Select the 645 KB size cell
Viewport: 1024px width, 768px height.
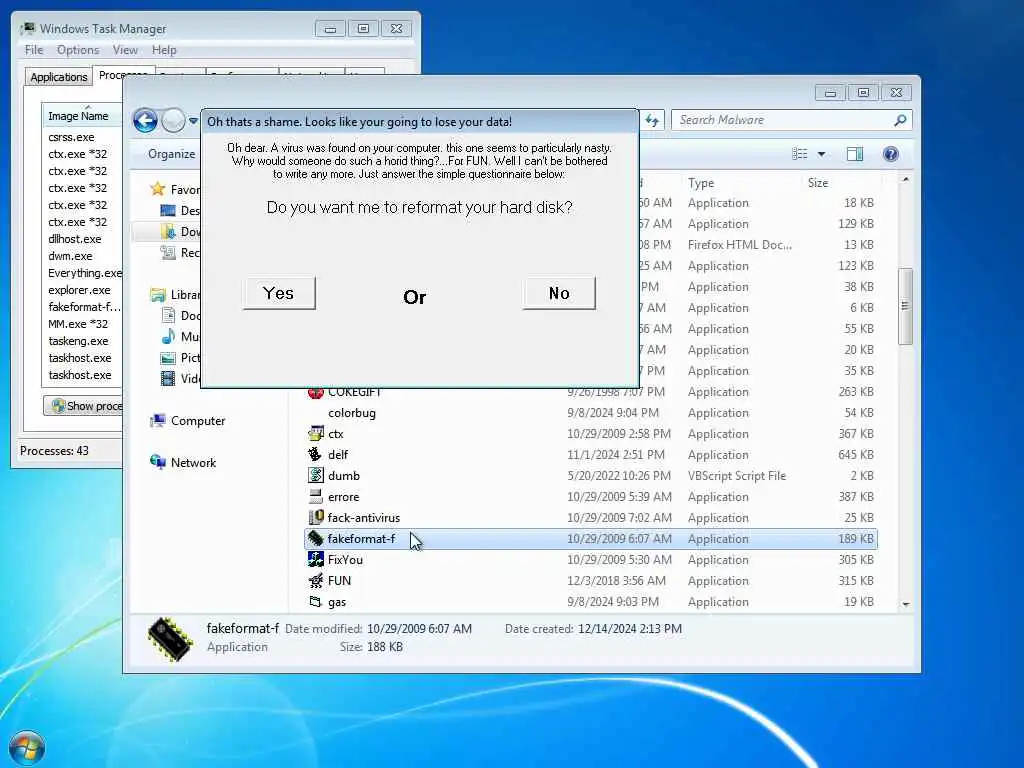click(856, 455)
